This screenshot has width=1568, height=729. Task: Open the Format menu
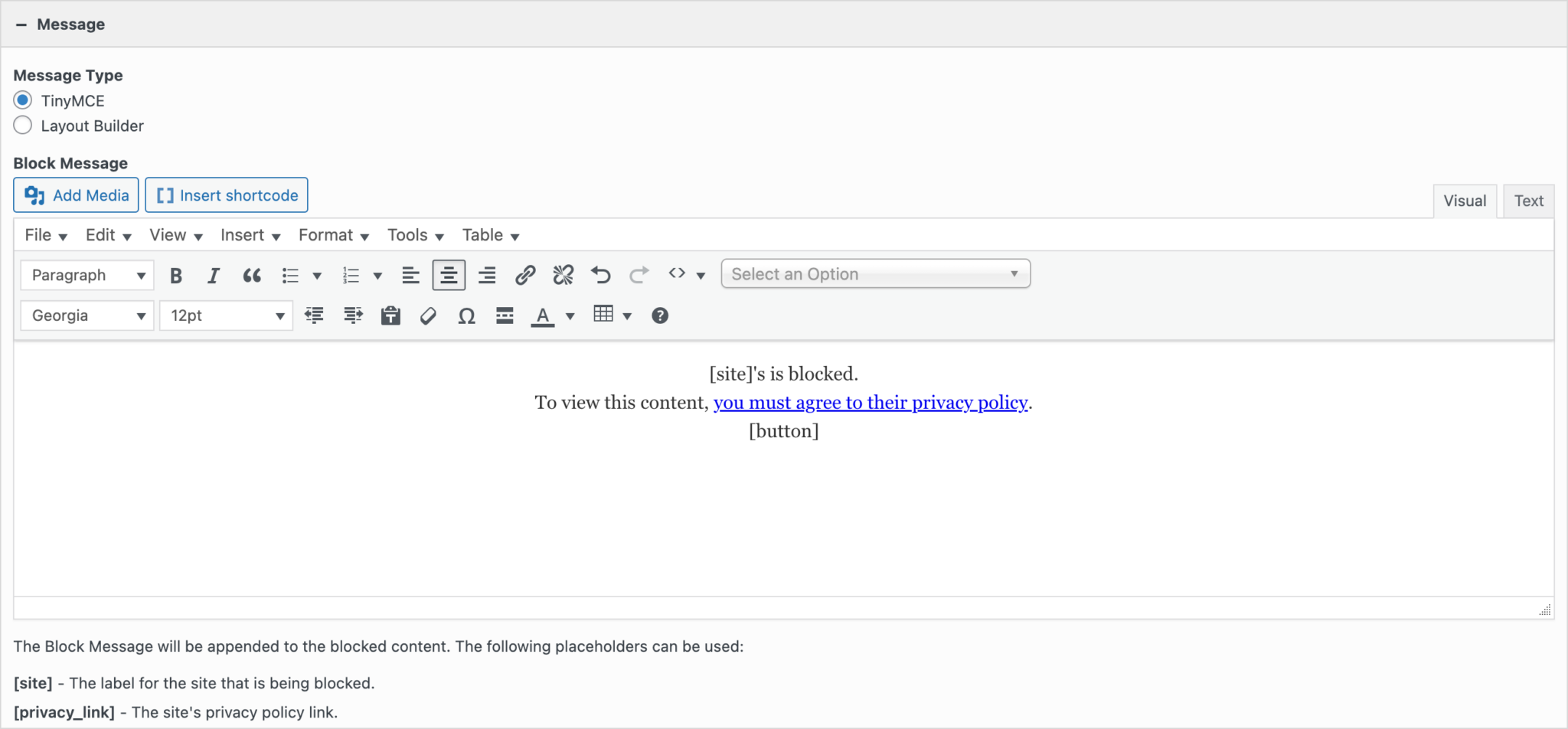(x=332, y=235)
